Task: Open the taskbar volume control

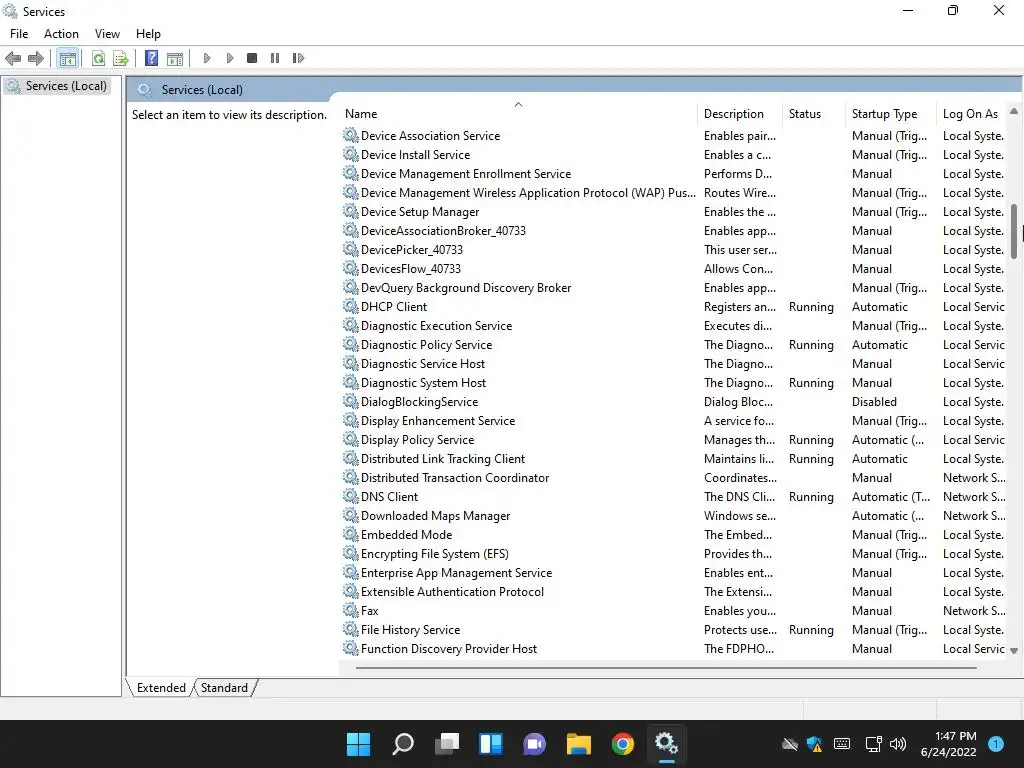Action: (x=898, y=744)
